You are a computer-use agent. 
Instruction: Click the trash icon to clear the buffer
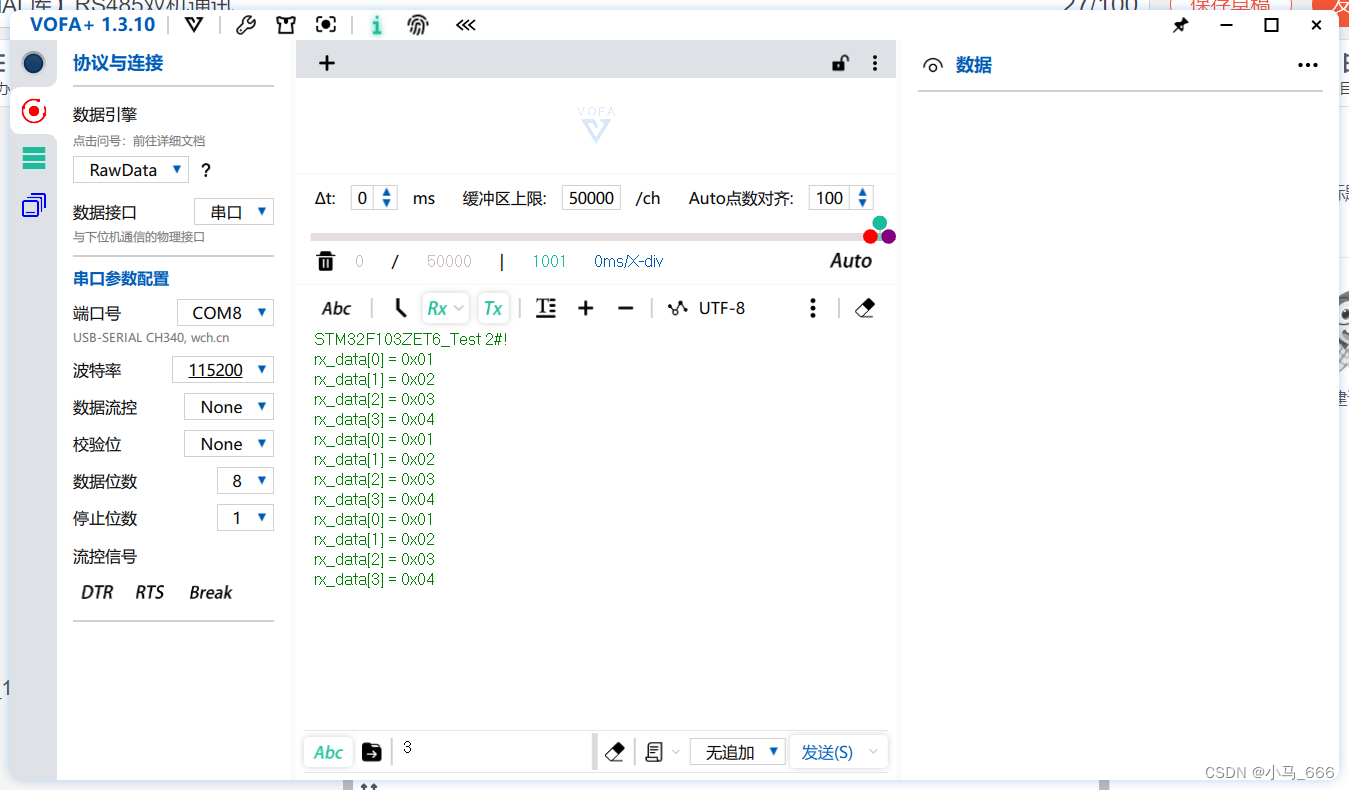325,260
